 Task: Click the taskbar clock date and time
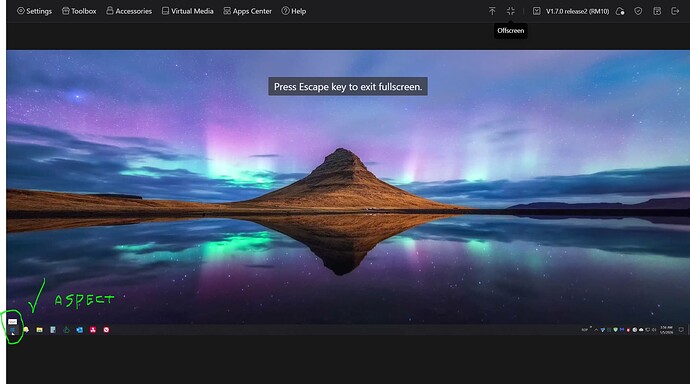pos(666,329)
